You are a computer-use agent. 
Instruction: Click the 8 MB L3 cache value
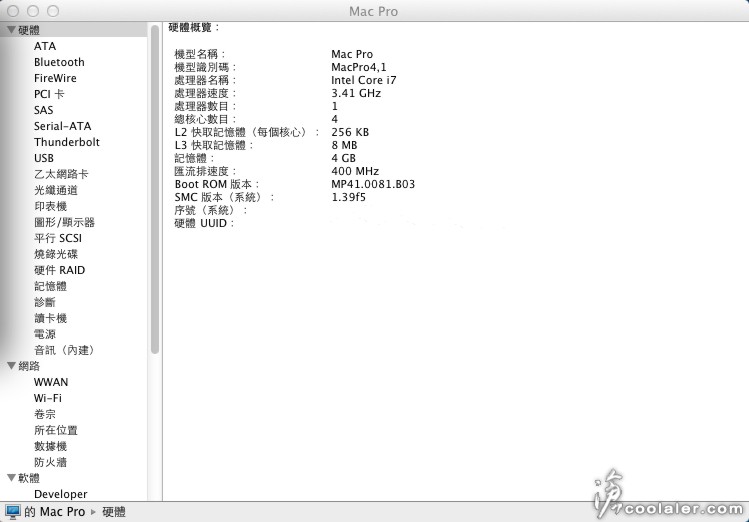344,145
